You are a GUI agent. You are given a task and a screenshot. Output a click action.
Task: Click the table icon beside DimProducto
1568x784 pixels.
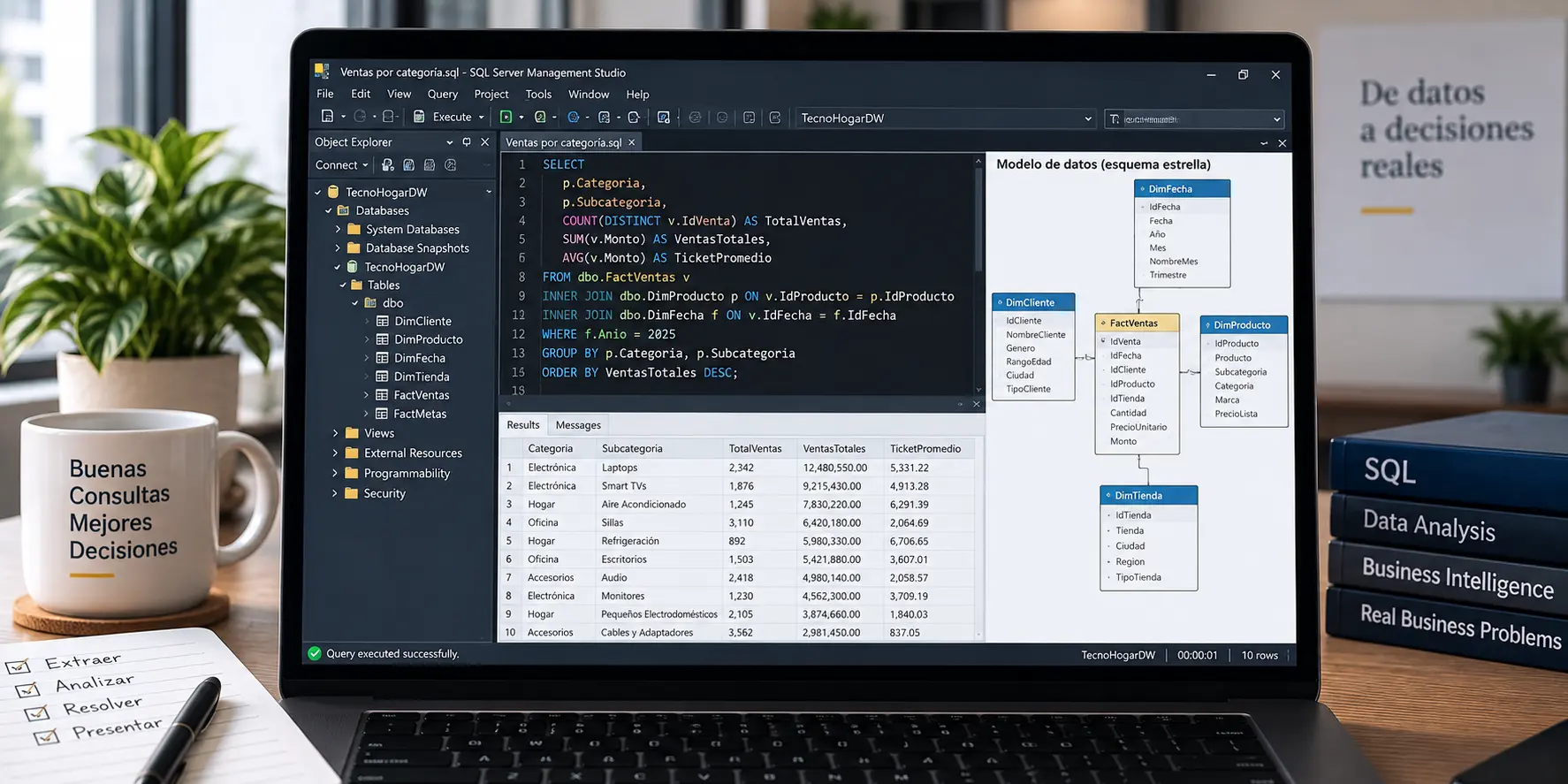click(x=383, y=339)
